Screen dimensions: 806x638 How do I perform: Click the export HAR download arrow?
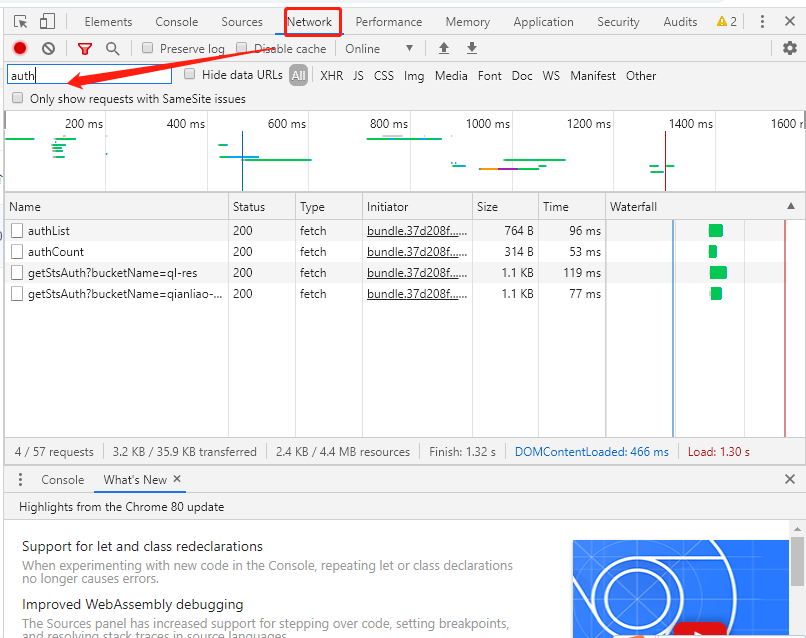[x=472, y=48]
